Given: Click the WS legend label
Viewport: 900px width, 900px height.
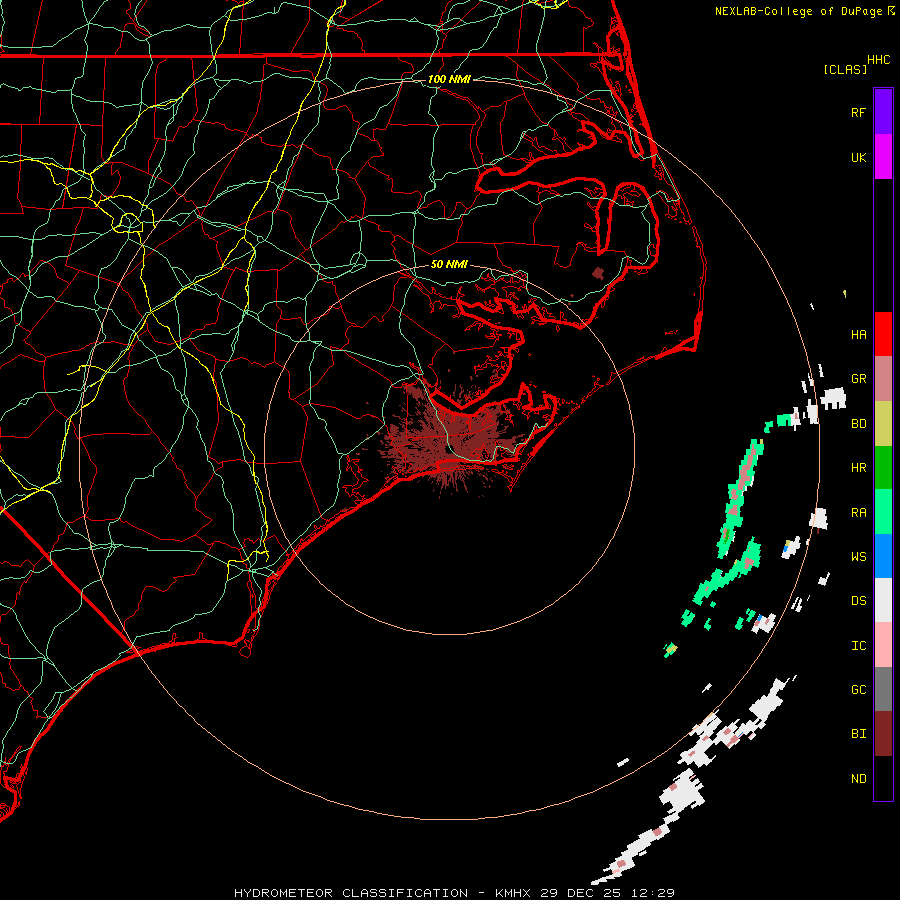Looking at the screenshot, I should [858, 557].
